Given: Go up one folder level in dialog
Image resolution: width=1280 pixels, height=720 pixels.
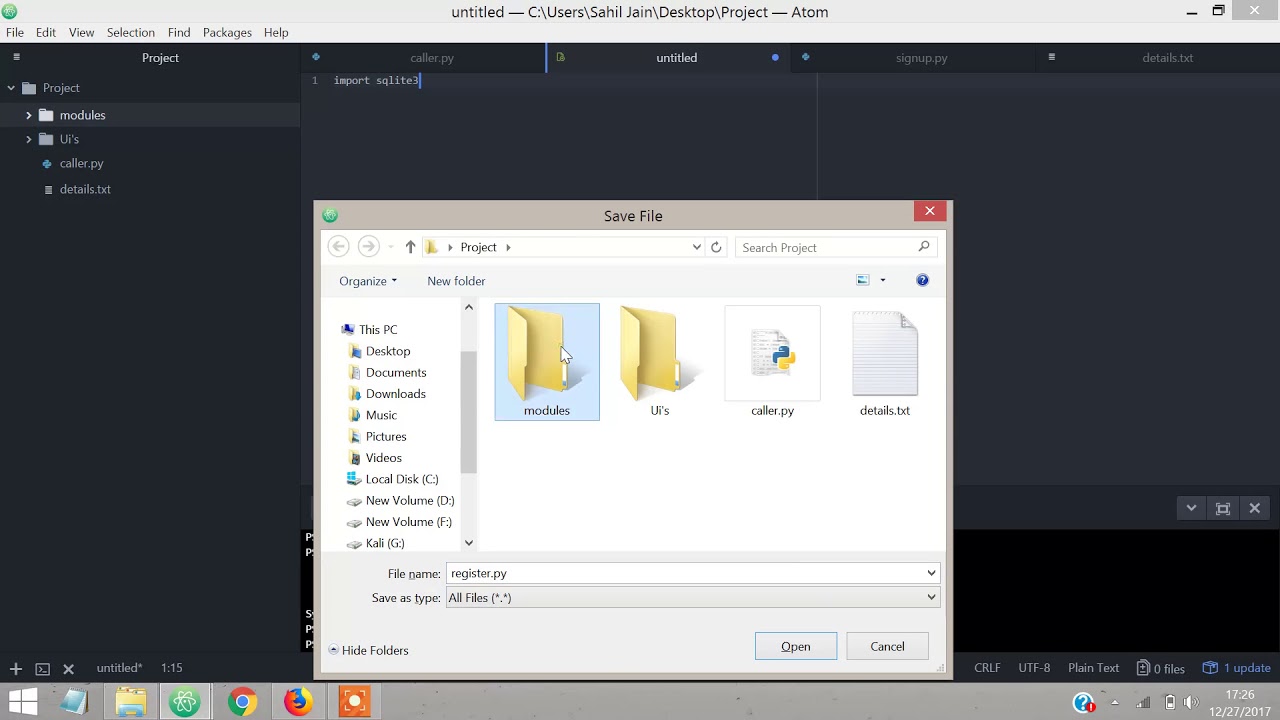Looking at the screenshot, I should (410, 247).
